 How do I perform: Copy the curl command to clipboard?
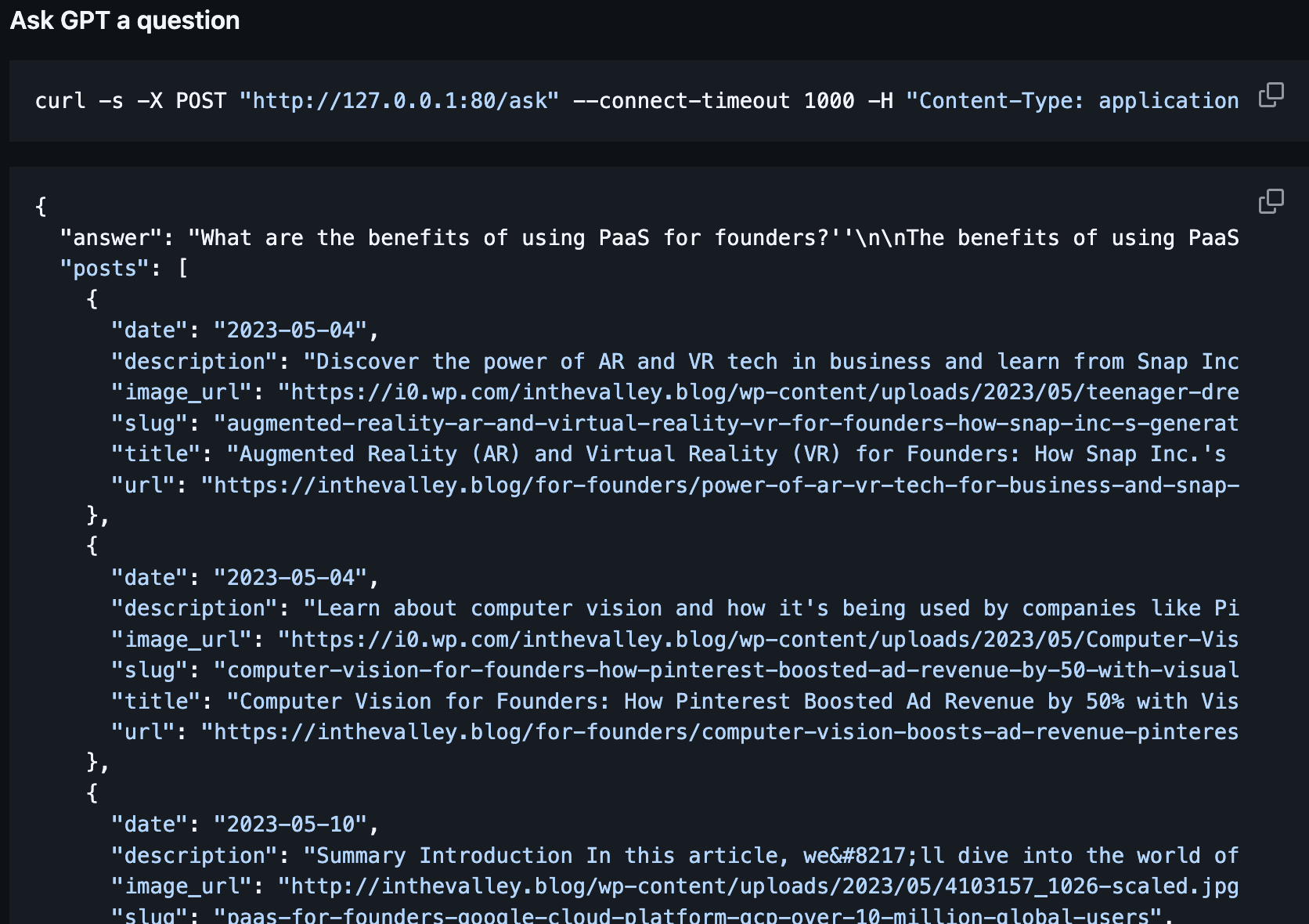click(1270, 94)
